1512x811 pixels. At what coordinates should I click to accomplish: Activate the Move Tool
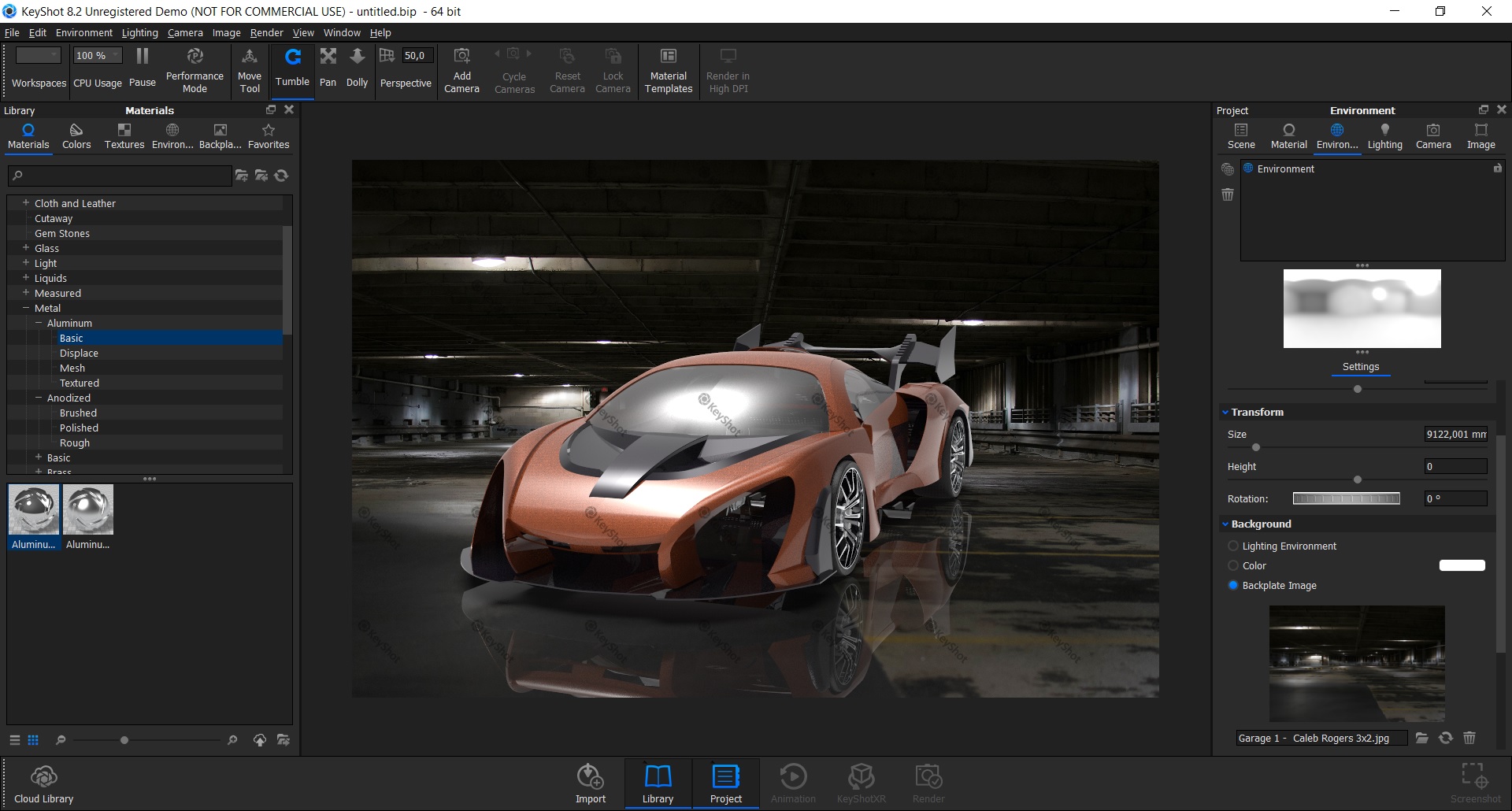(250, 70)
